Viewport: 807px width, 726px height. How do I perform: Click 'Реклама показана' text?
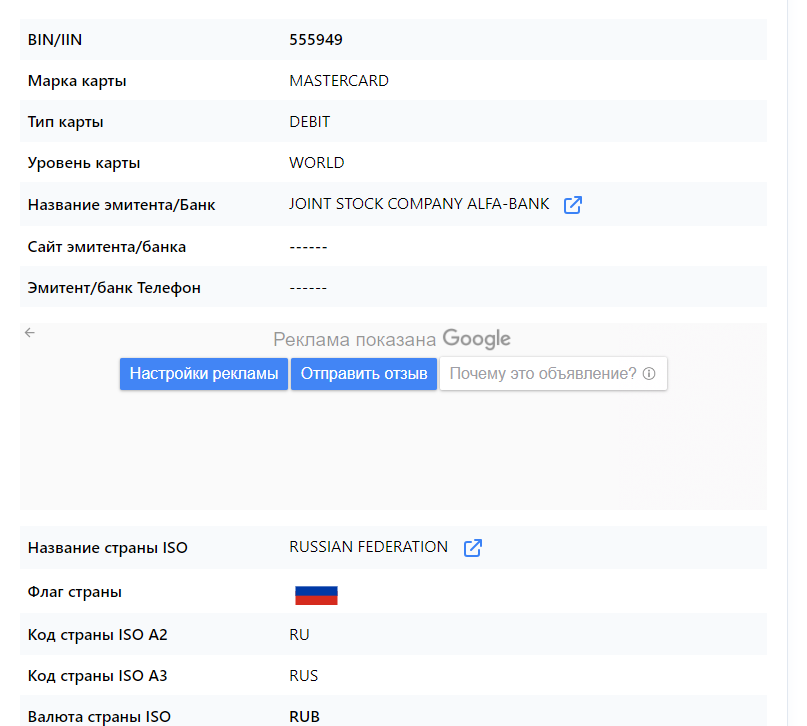[355, 340]
